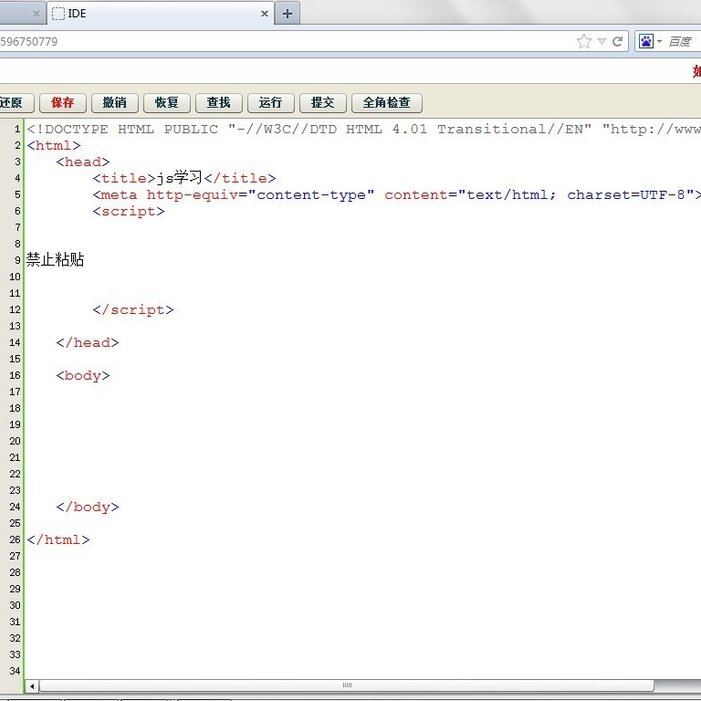Viewport: 701px width, 701px height.
Task: Click the </body> tag on line 24
Action: (x=88, y=507)
